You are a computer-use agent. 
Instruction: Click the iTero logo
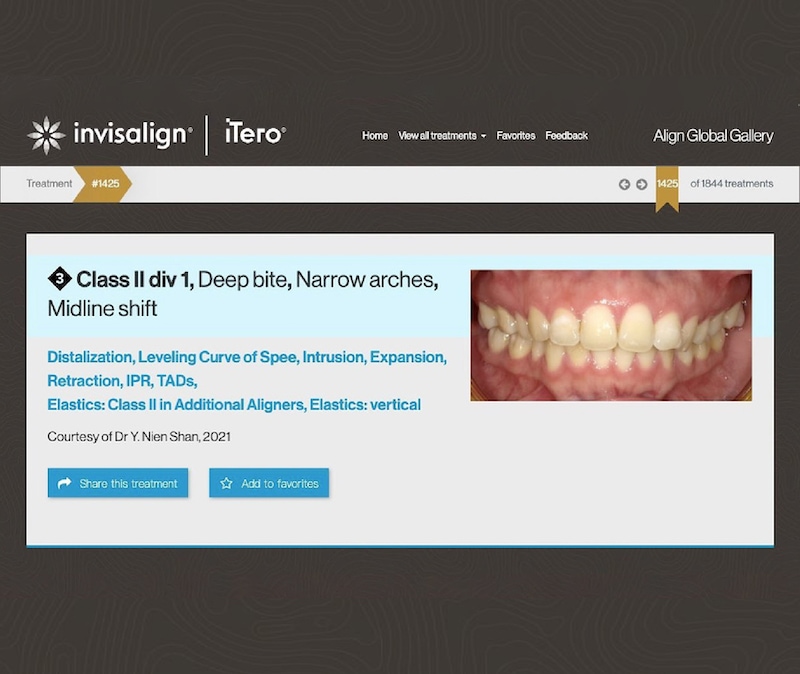click(255, 134)
